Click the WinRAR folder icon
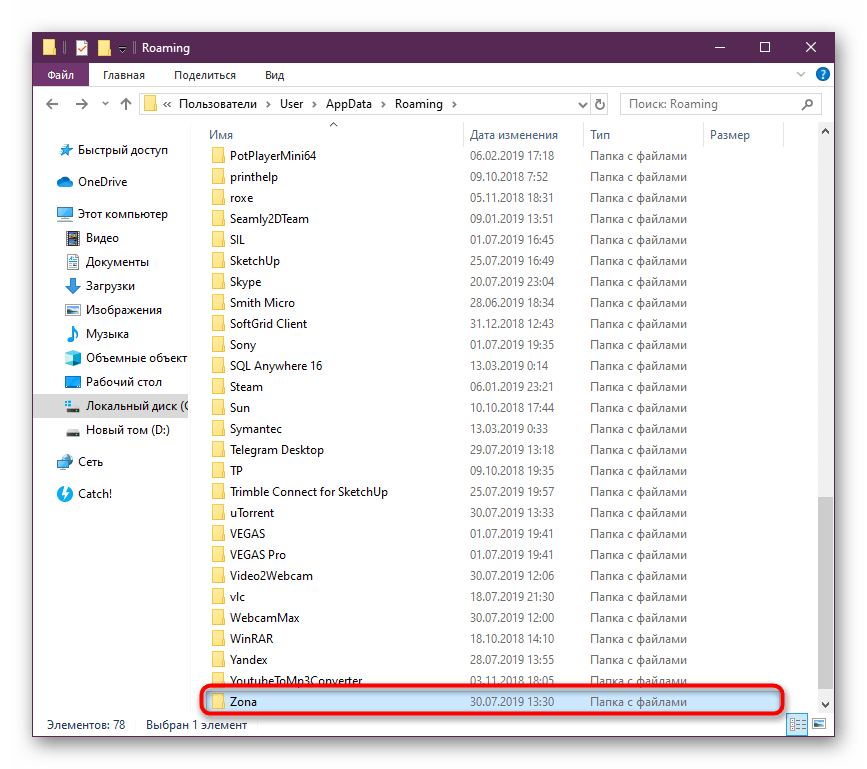This screenshot has width=867, height=769. click(218, 639)
